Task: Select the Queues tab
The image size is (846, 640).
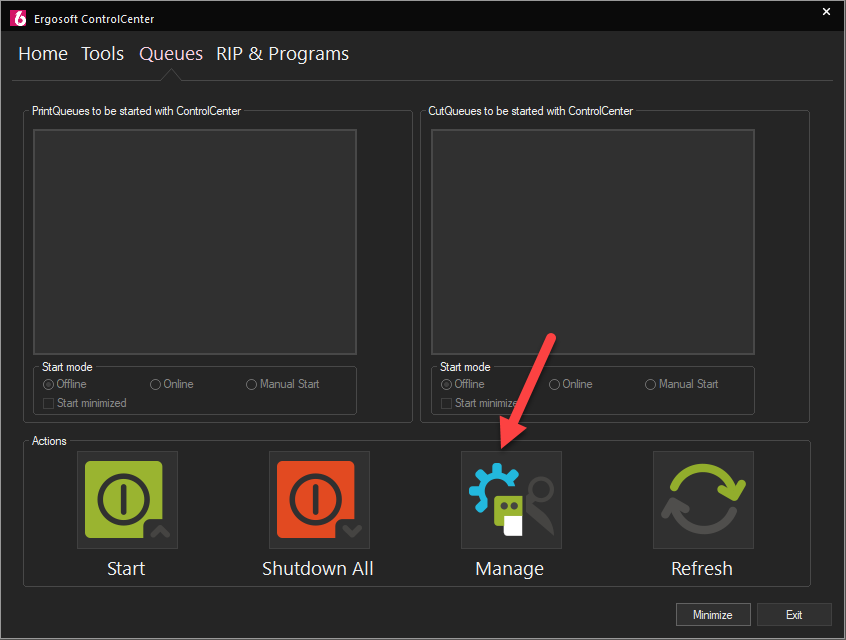Action: (x=171, y=54)
